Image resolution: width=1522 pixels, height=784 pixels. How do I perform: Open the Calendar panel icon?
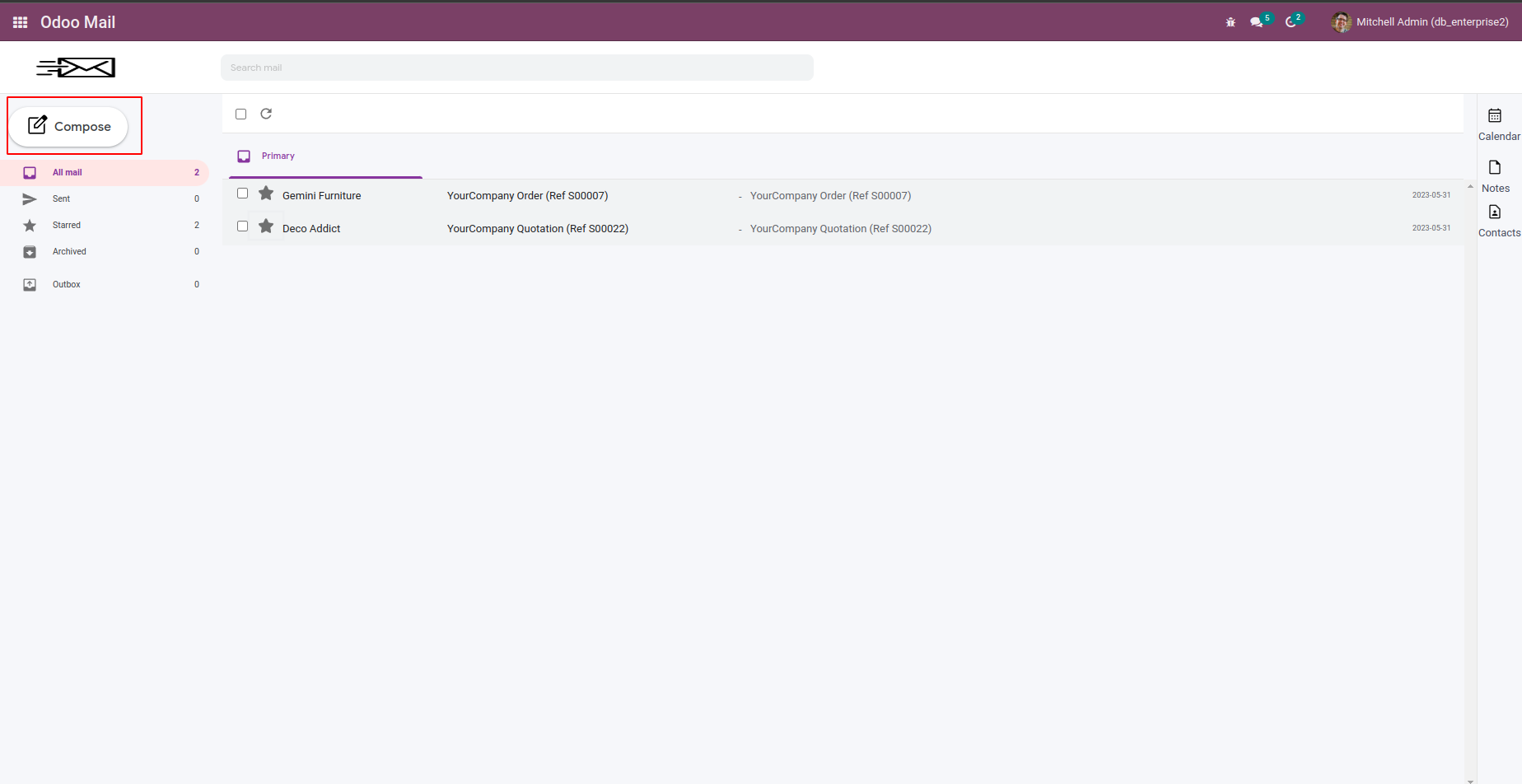click(1495, 116)
